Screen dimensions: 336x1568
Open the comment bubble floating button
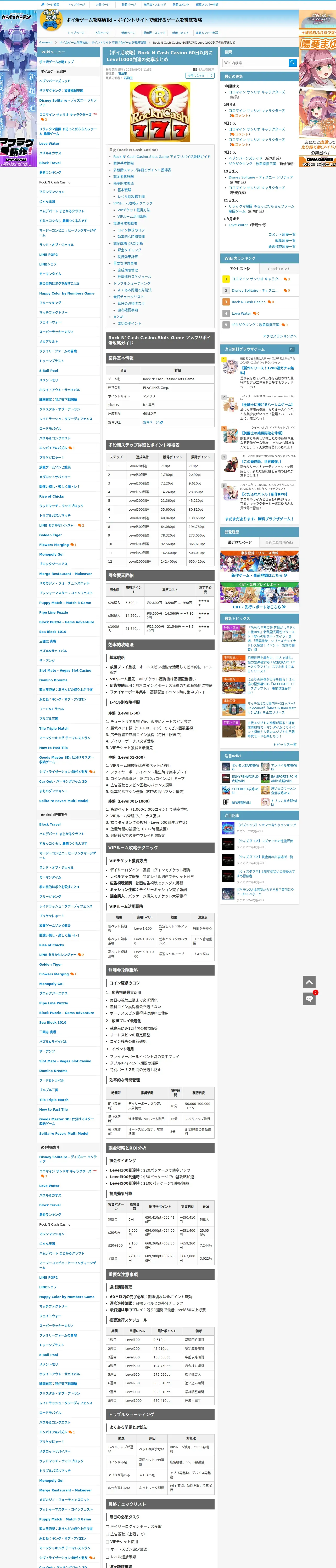(309, 998)
